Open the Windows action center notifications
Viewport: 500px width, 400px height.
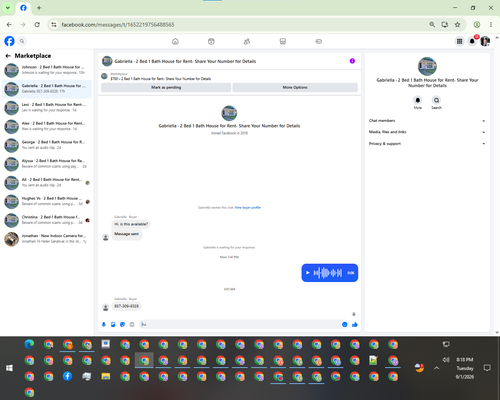(487, 368)
